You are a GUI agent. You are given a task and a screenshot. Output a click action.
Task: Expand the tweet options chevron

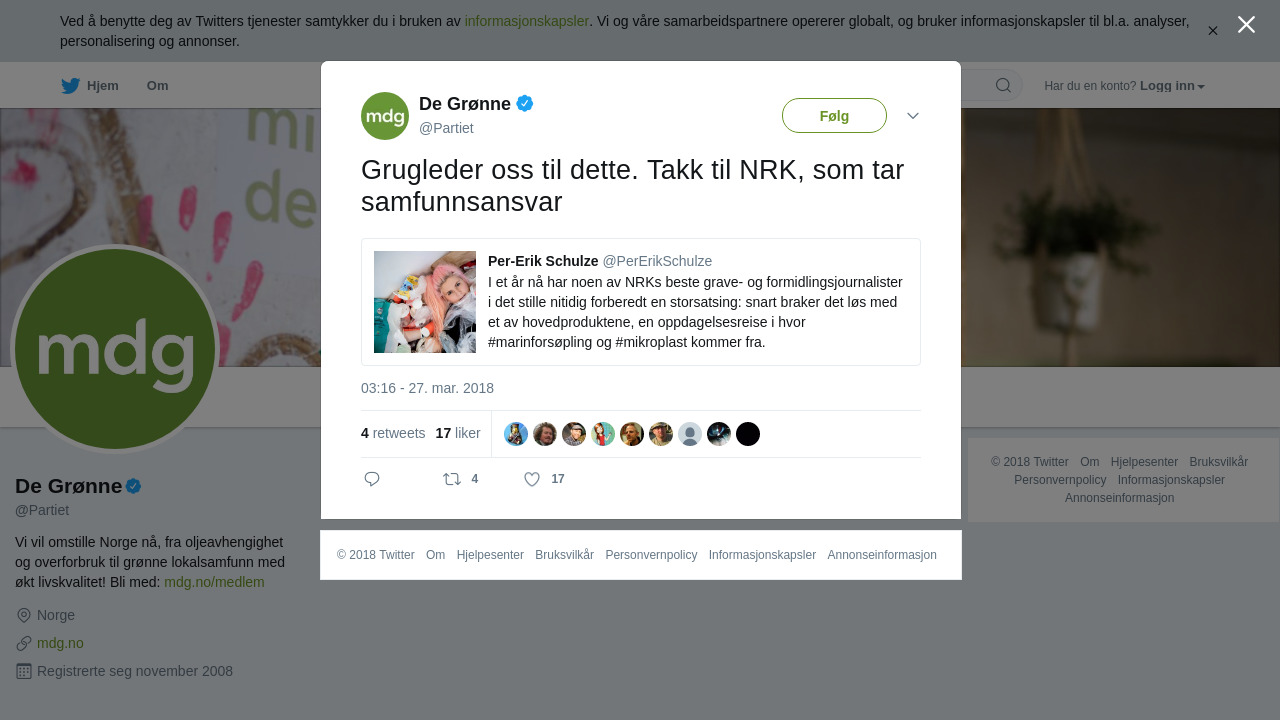point(913,116)
